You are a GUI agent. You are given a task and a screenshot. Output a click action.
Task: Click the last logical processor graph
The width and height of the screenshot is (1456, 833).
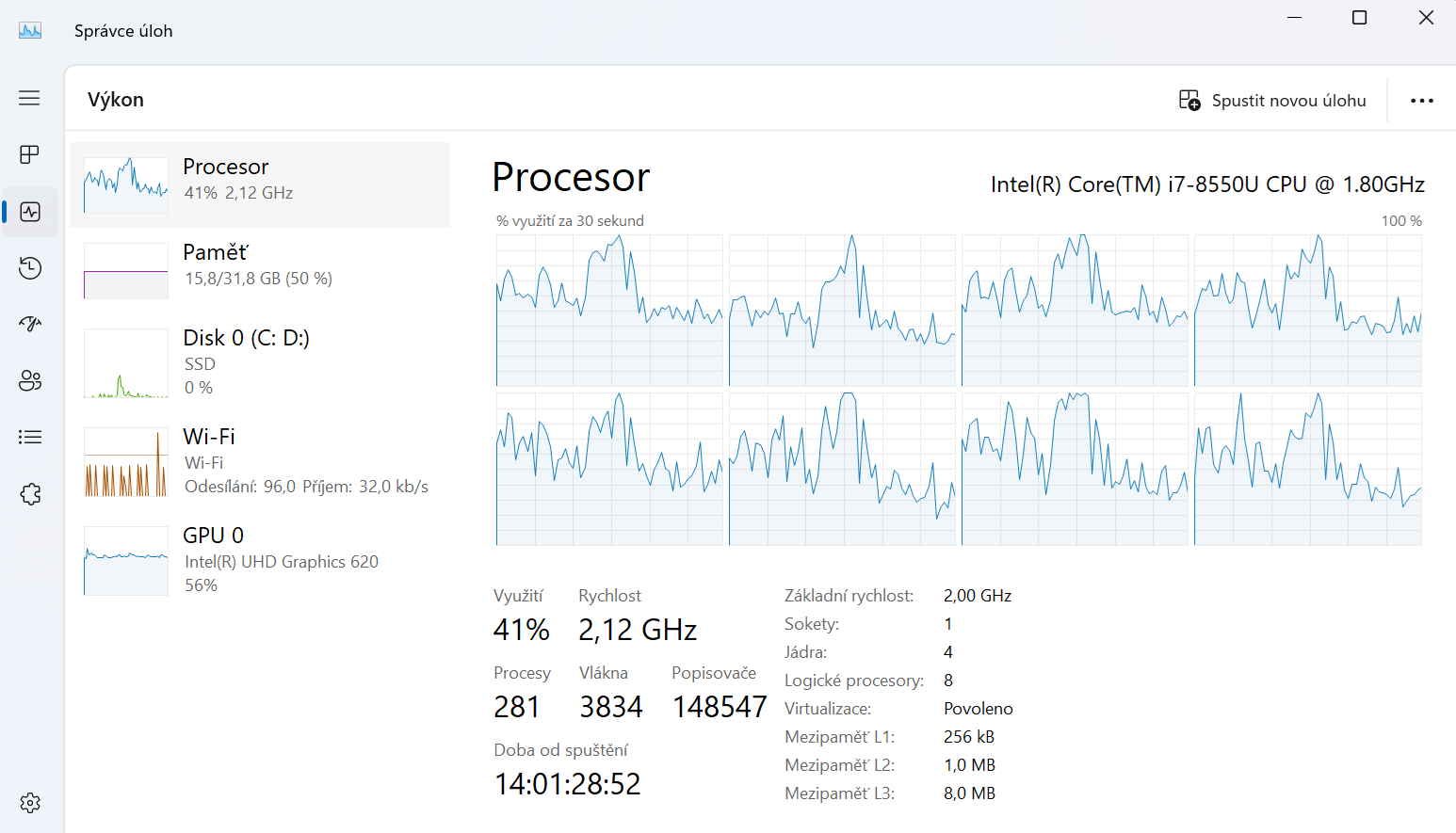click(1307, 469)
